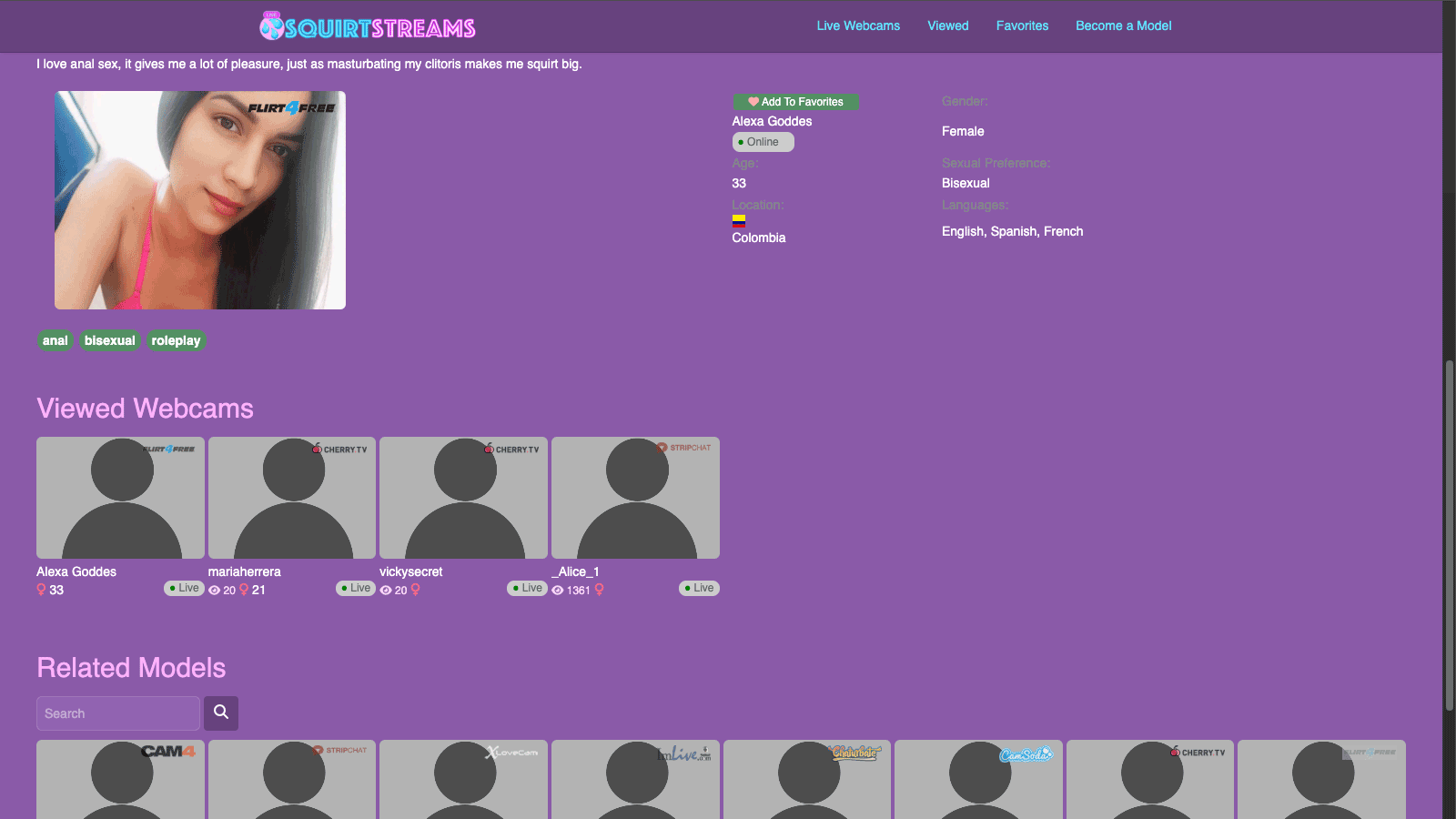Image resolution: width=1456 pixels, height=819 pixels.
Task: Open the ImLive related model thumbnail
Action: click(635, 780)
